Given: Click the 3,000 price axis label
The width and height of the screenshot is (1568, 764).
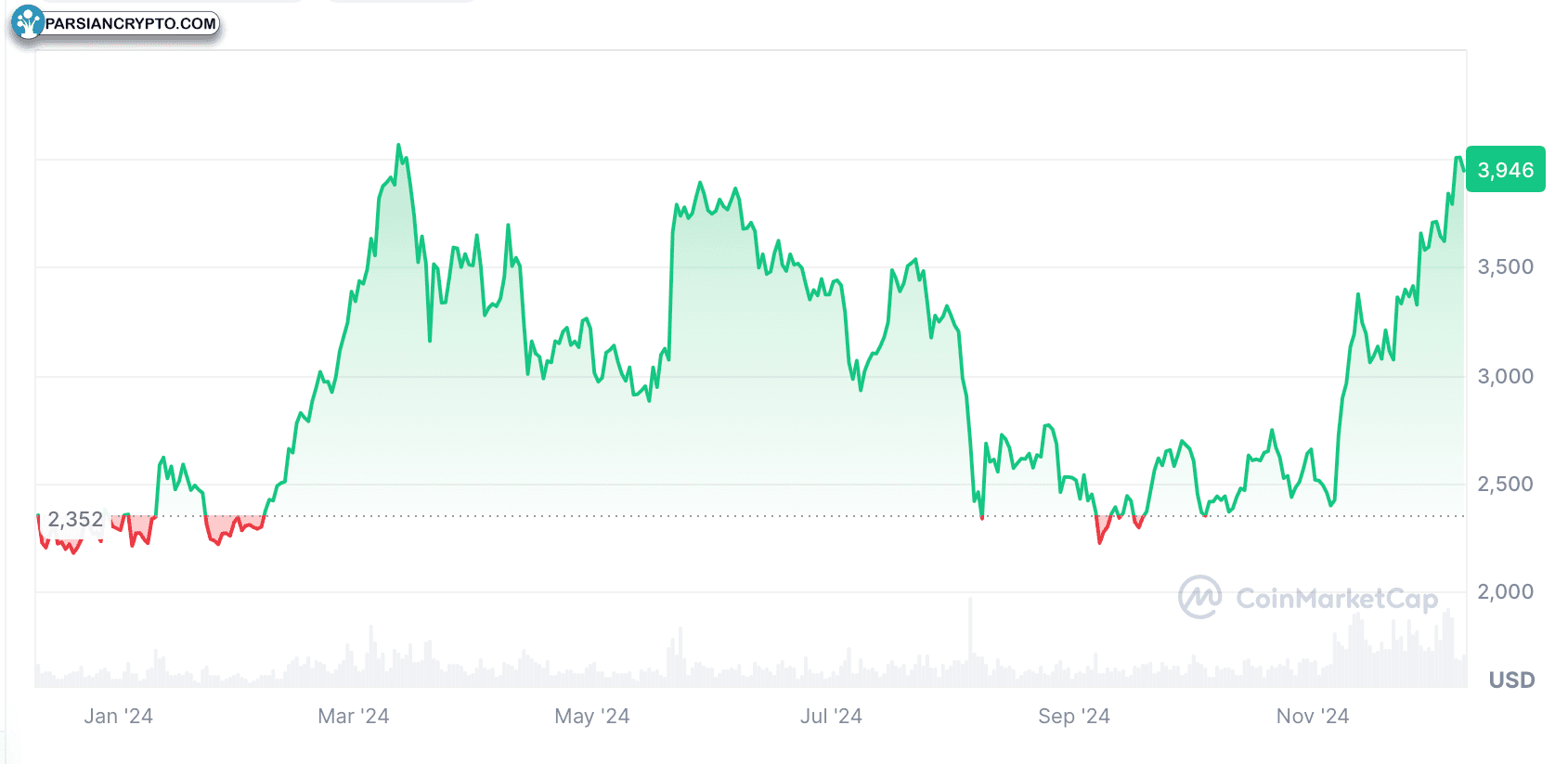Looking at the screenshot, I should [1505, 376].
